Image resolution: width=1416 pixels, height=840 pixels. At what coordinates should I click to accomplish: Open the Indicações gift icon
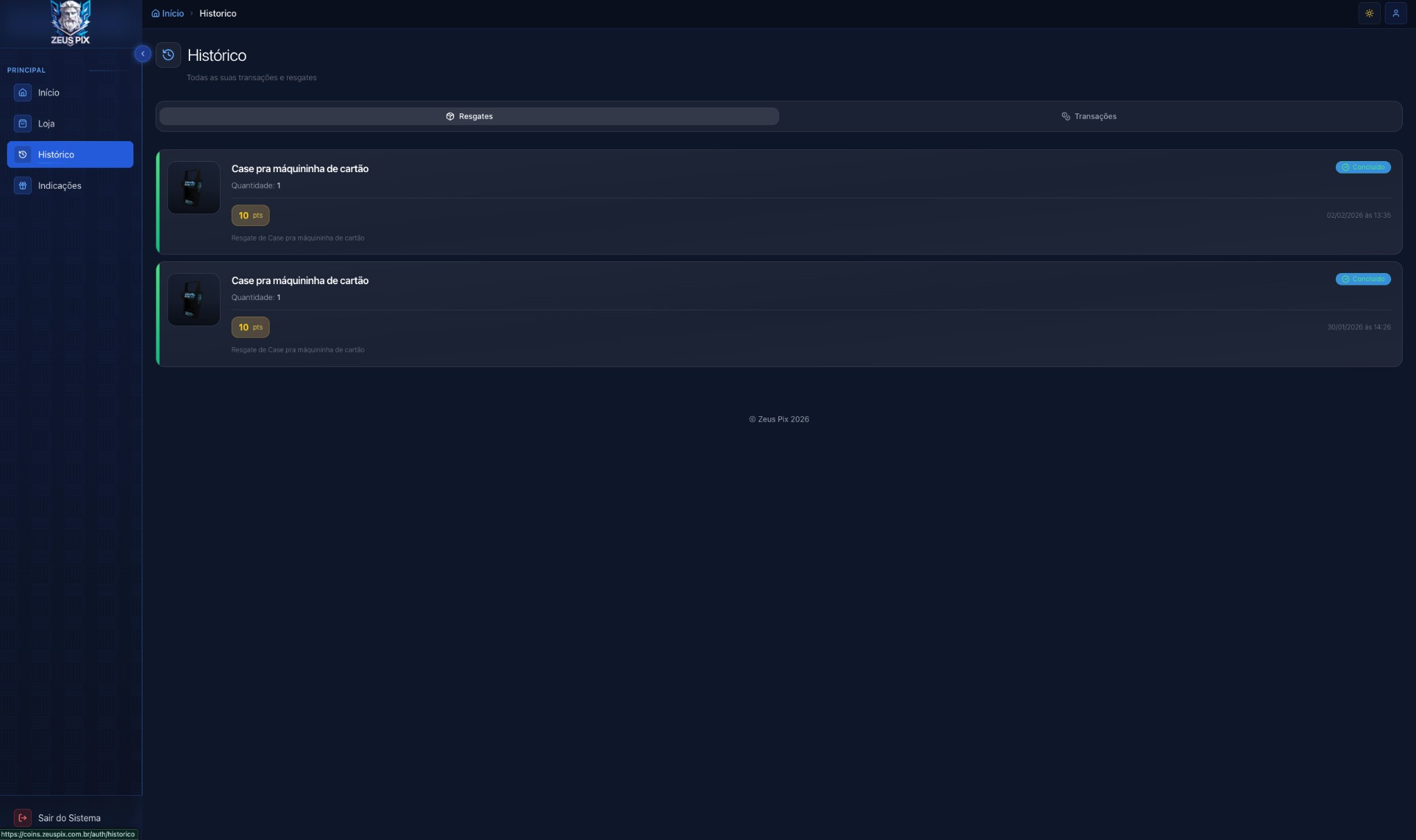tap(23, 186)
